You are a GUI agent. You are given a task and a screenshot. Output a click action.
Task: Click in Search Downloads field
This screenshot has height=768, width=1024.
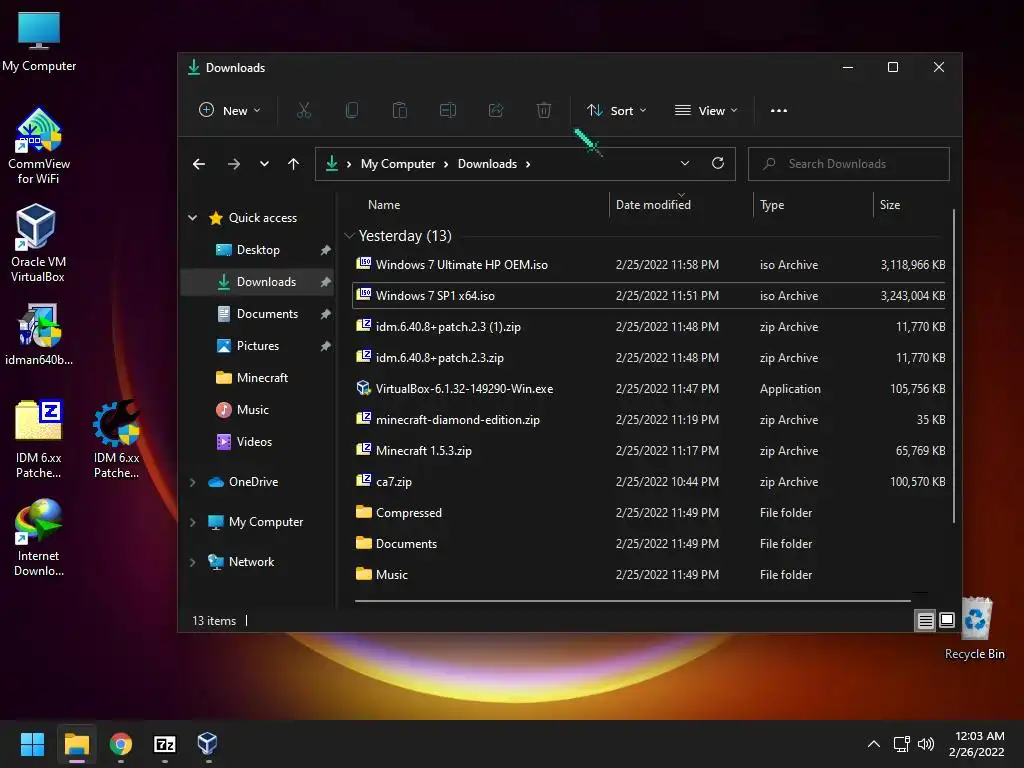[848, 164]
